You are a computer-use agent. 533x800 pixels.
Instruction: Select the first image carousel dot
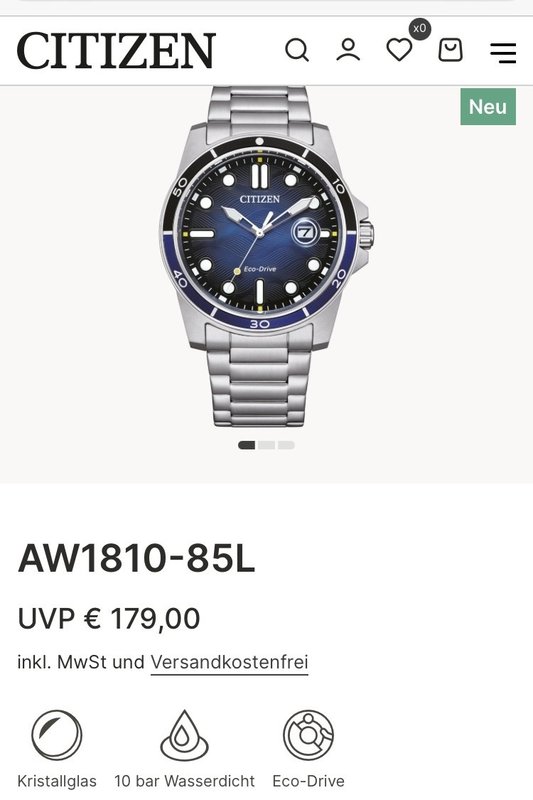pos(247,445)
